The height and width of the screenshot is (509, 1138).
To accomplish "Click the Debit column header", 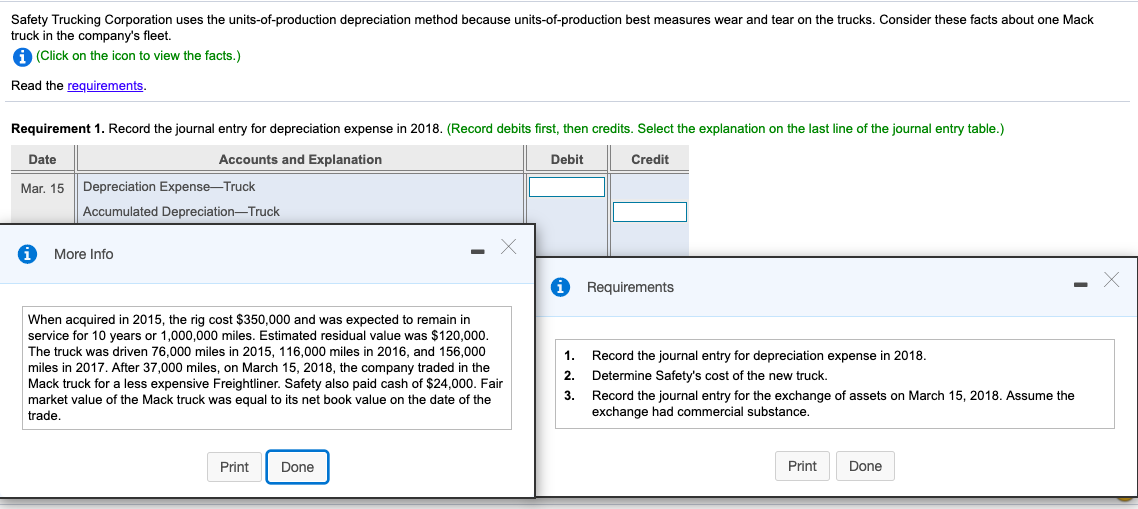I will [x=567, y=159].
